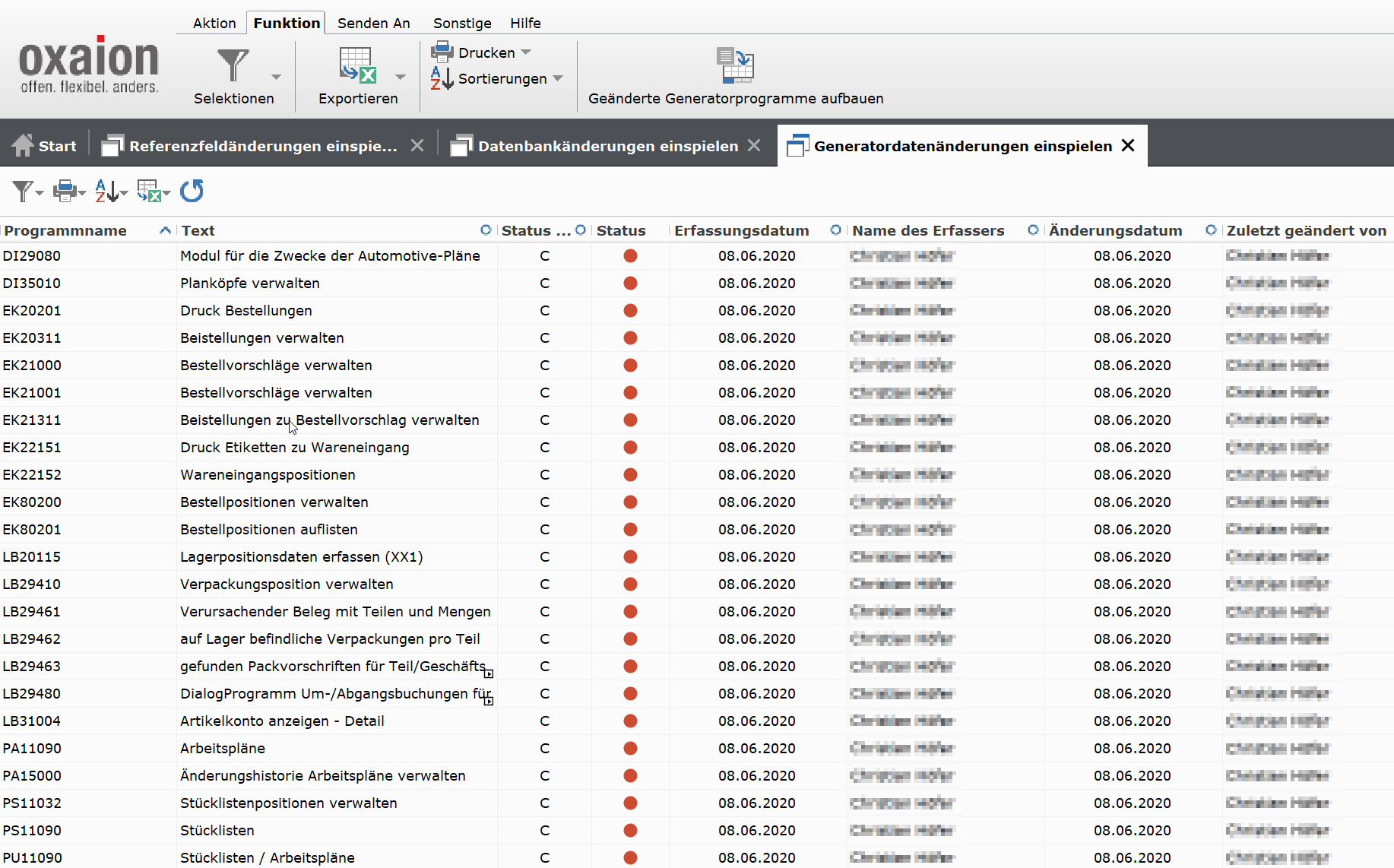Open dropdown arrow next to Selektionen
The image size is (1394, 868).
276,77
